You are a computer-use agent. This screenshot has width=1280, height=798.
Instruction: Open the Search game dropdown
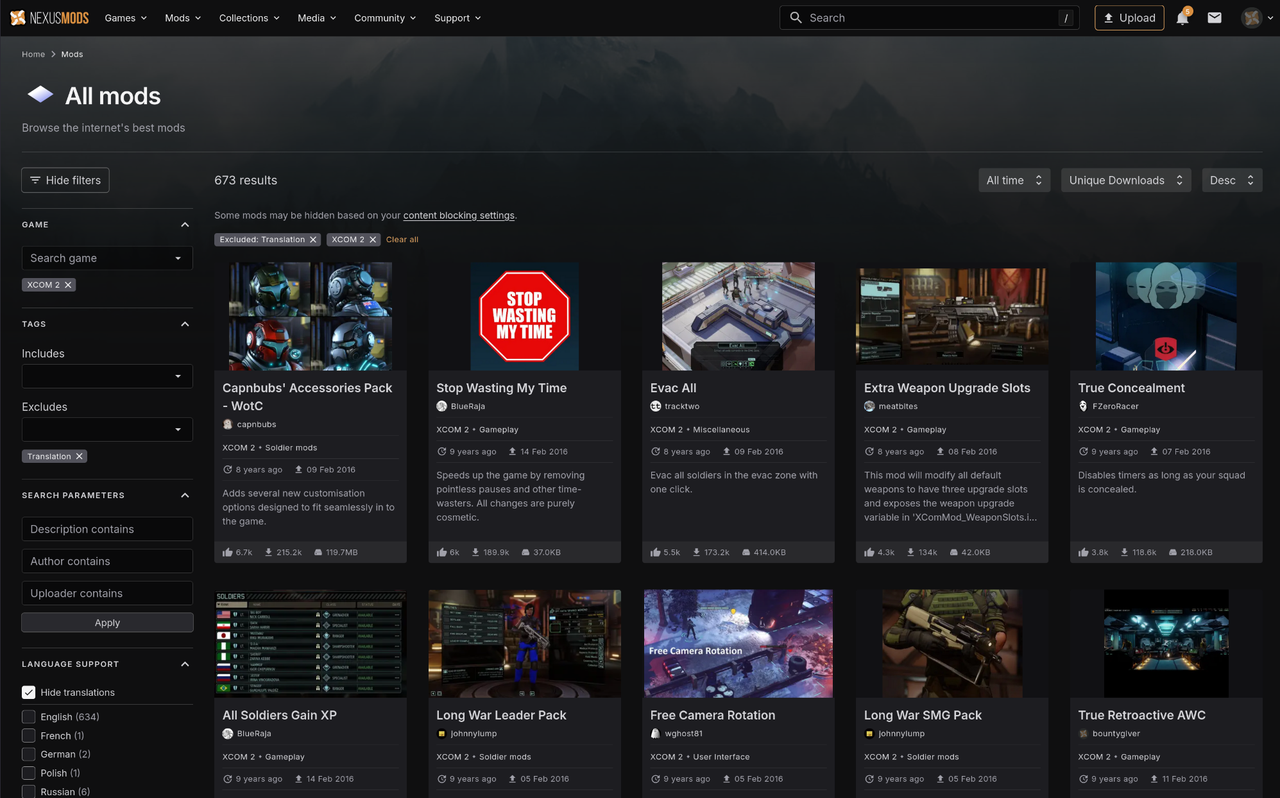[x=107, y=258]
